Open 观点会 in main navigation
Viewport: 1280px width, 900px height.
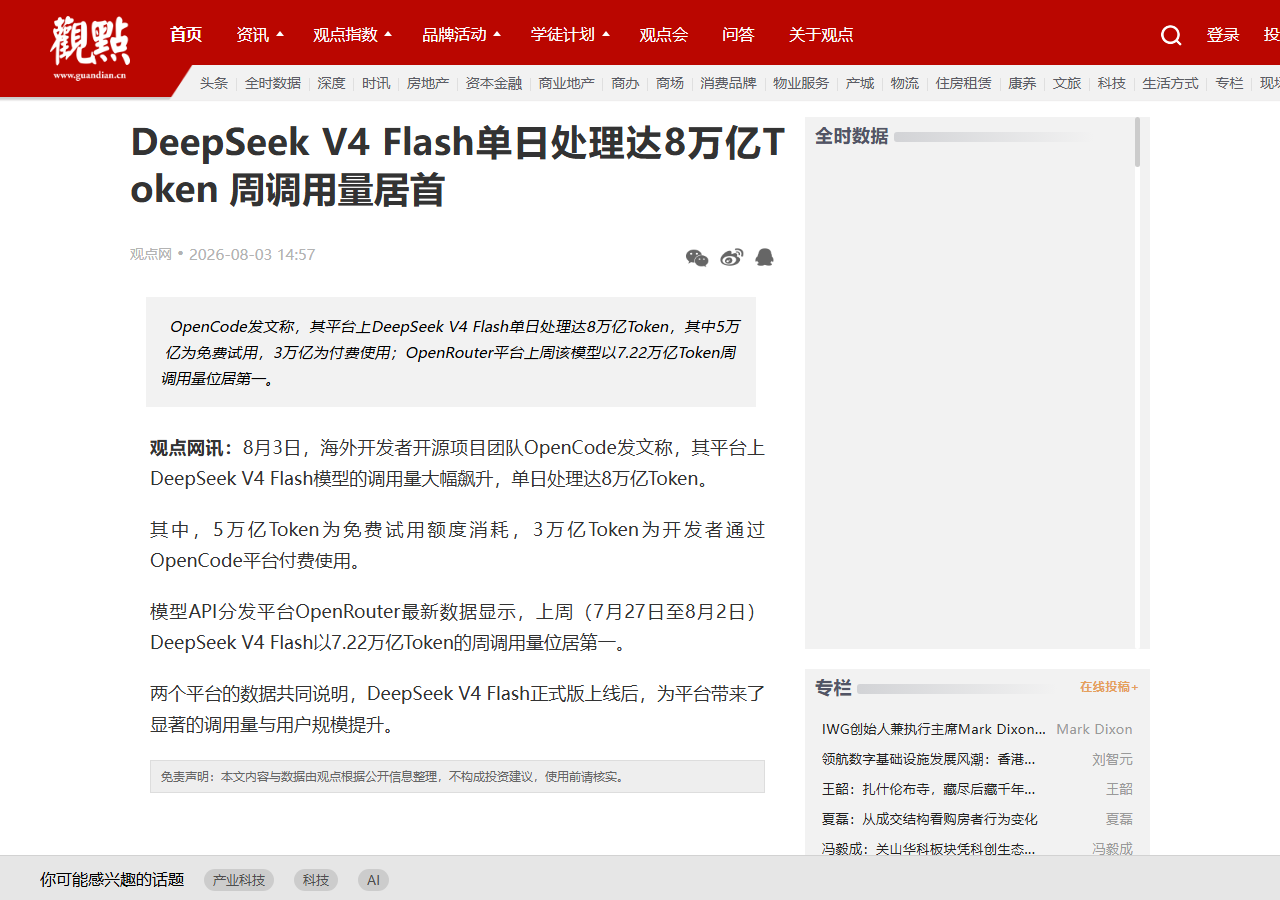pyautogui.click(x=664, y=35)
